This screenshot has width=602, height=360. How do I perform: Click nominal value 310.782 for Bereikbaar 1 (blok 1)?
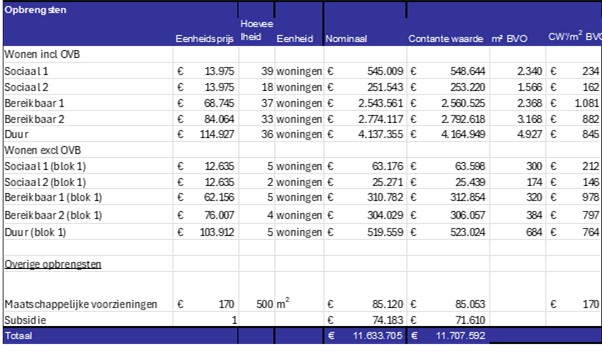coord(385,198)
